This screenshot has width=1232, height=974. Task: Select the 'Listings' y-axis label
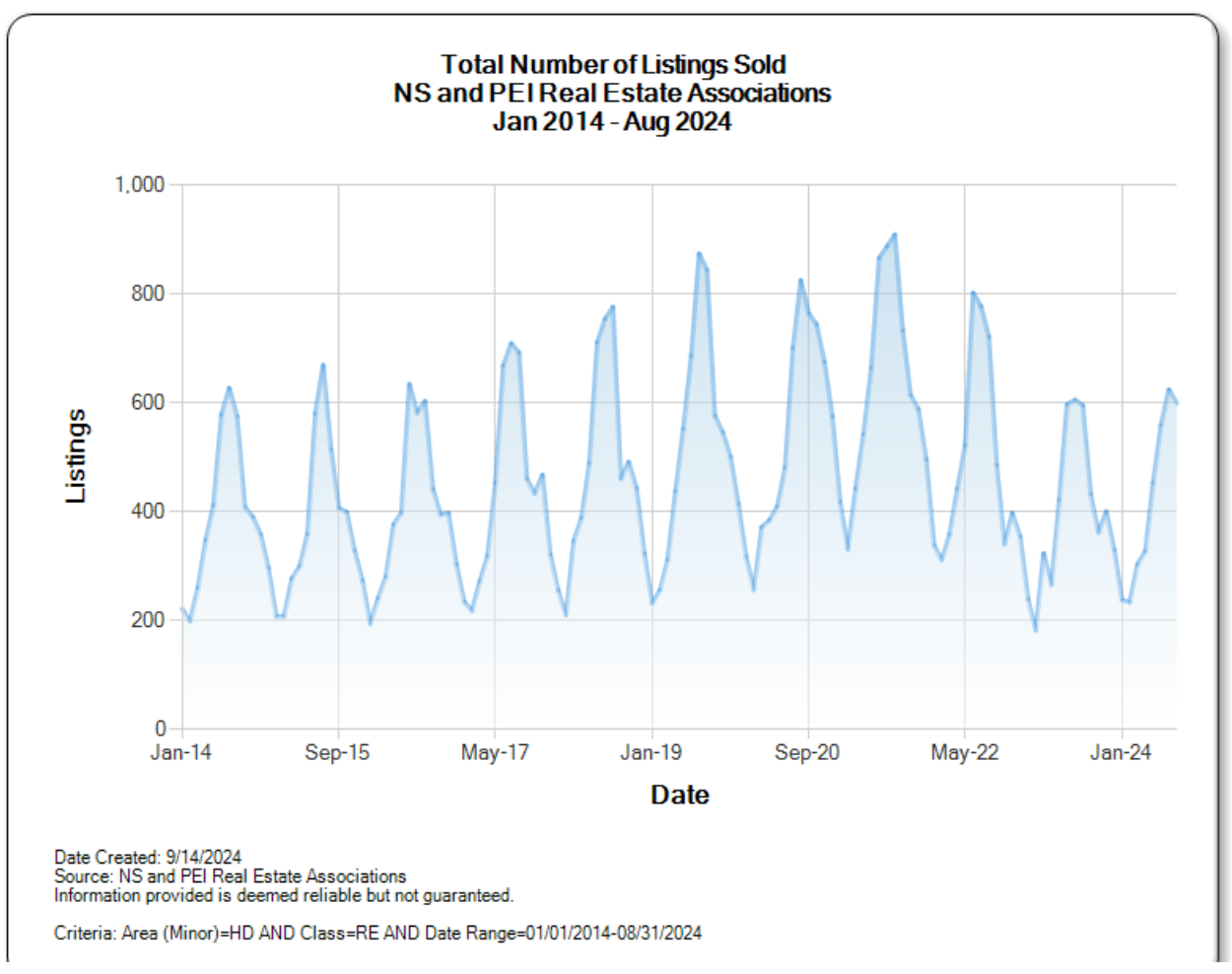click(x=76, y=456)
